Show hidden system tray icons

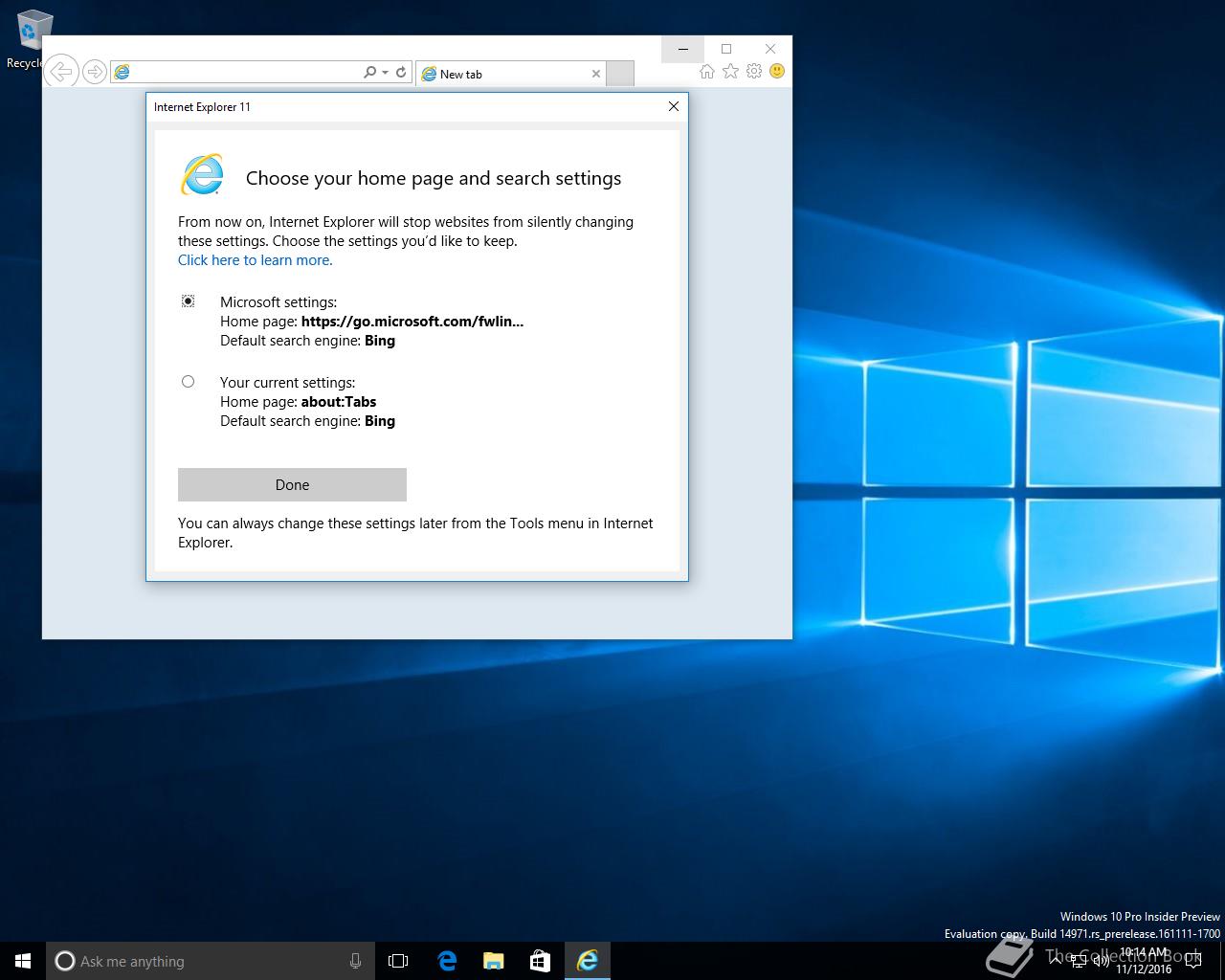tap(1056, 961)
